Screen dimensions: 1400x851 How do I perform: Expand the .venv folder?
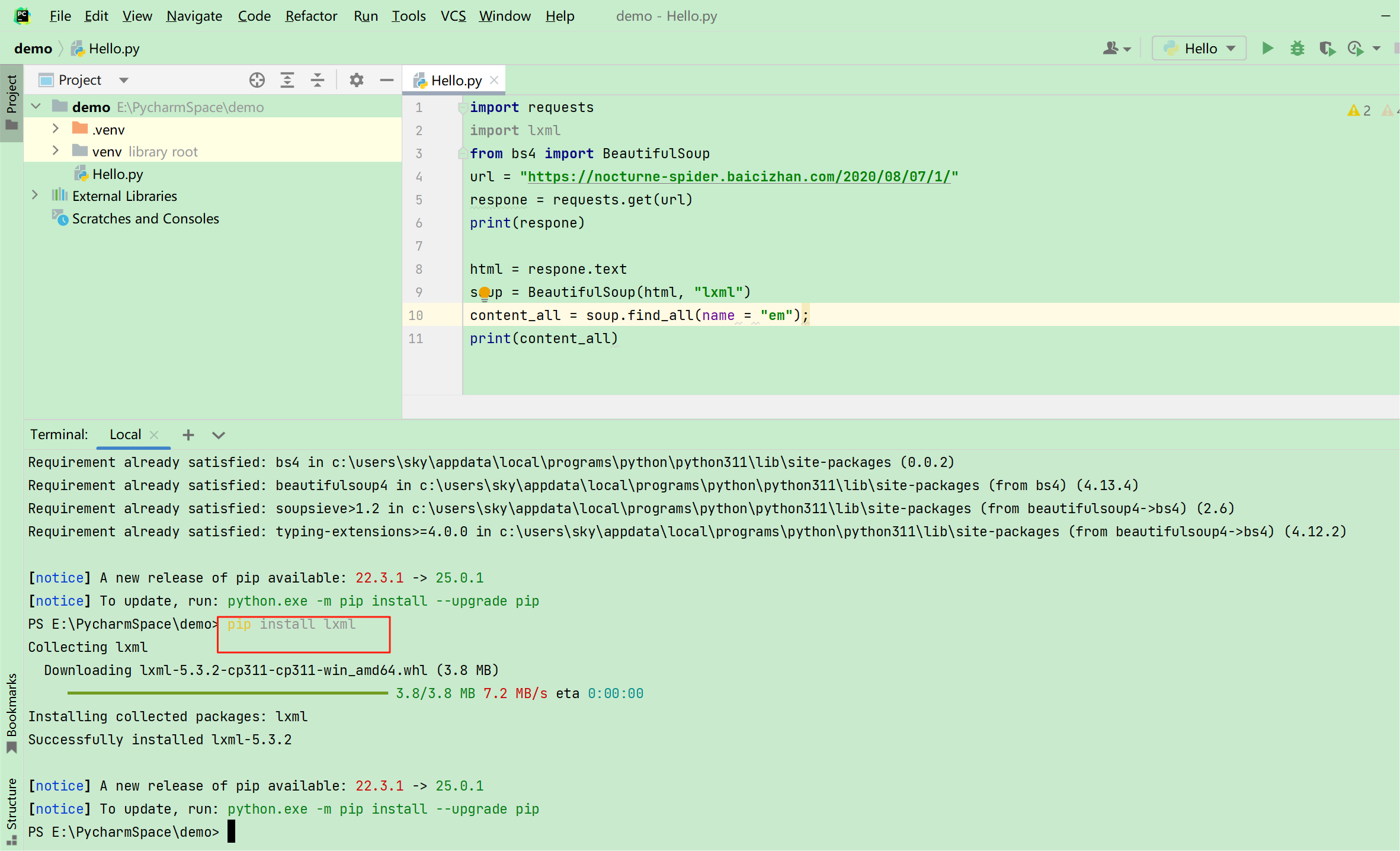[56, 129]
